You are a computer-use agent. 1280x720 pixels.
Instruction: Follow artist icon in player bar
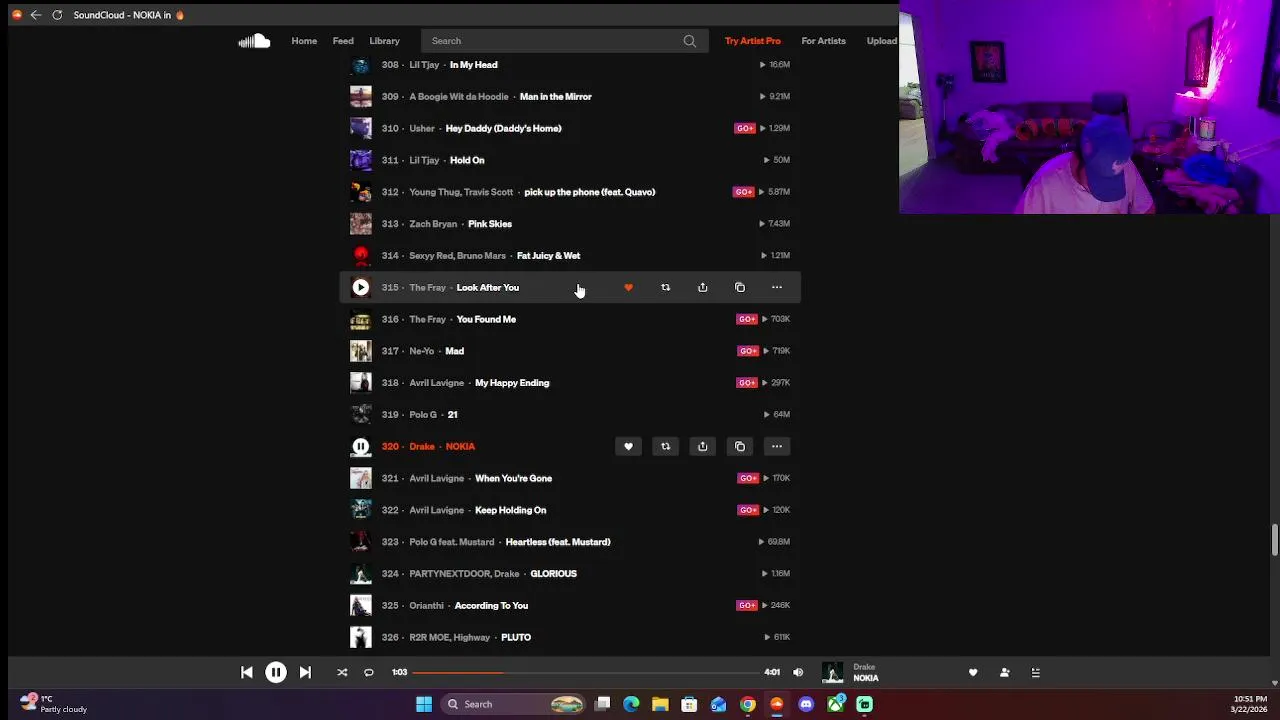click(x=1005, y=673)
